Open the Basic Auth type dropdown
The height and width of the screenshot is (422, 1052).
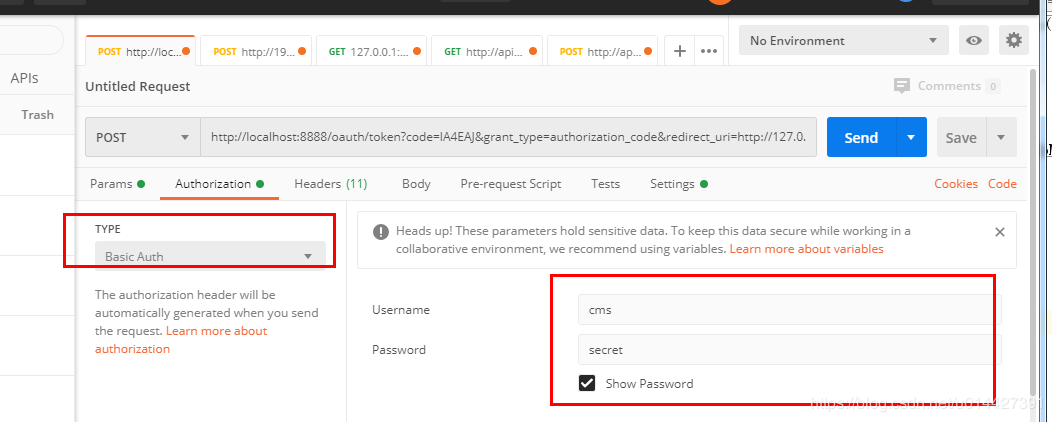click(210, 257)
